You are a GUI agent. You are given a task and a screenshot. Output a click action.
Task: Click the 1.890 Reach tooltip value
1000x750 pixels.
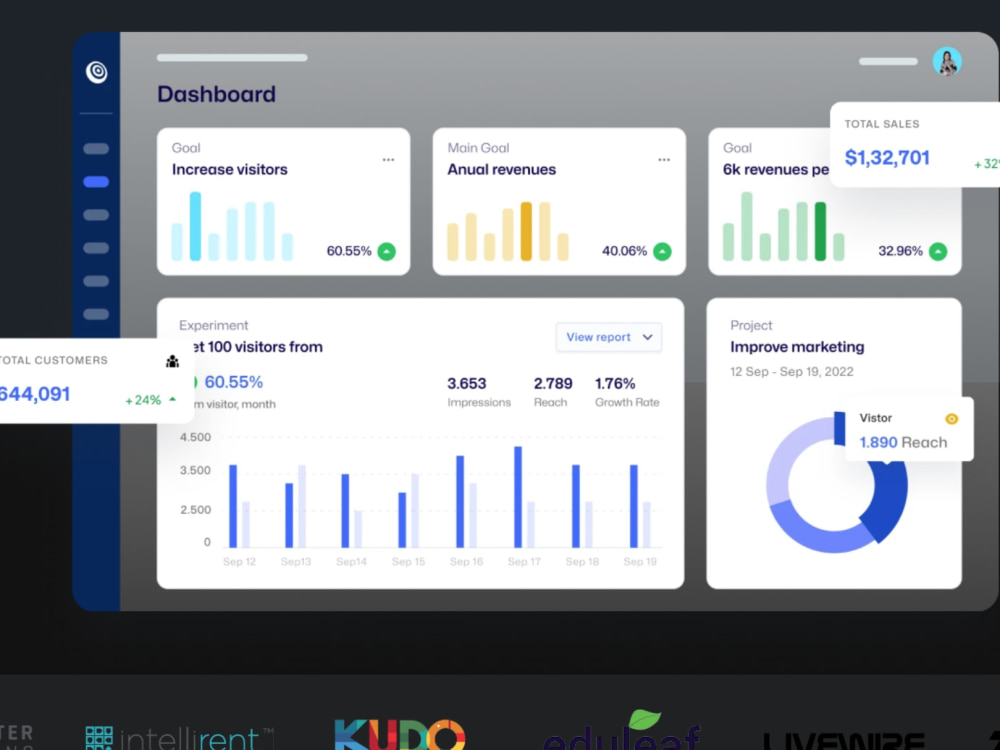point(903,442)
